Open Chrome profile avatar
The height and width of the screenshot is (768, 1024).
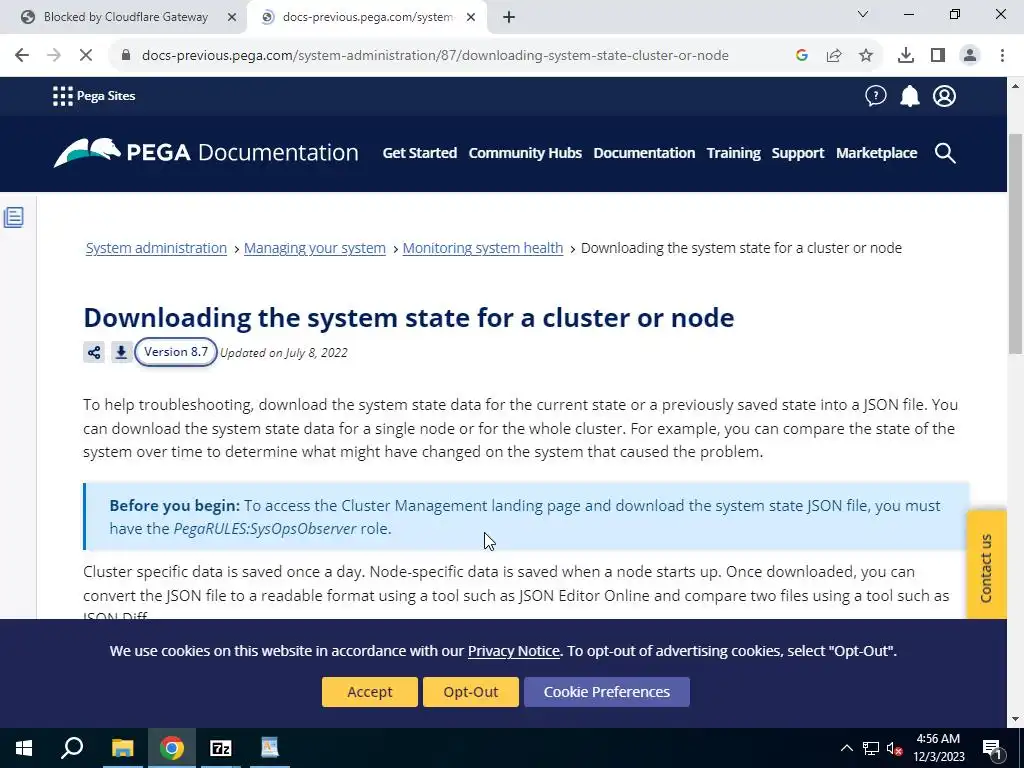click(x=970, y=56)
